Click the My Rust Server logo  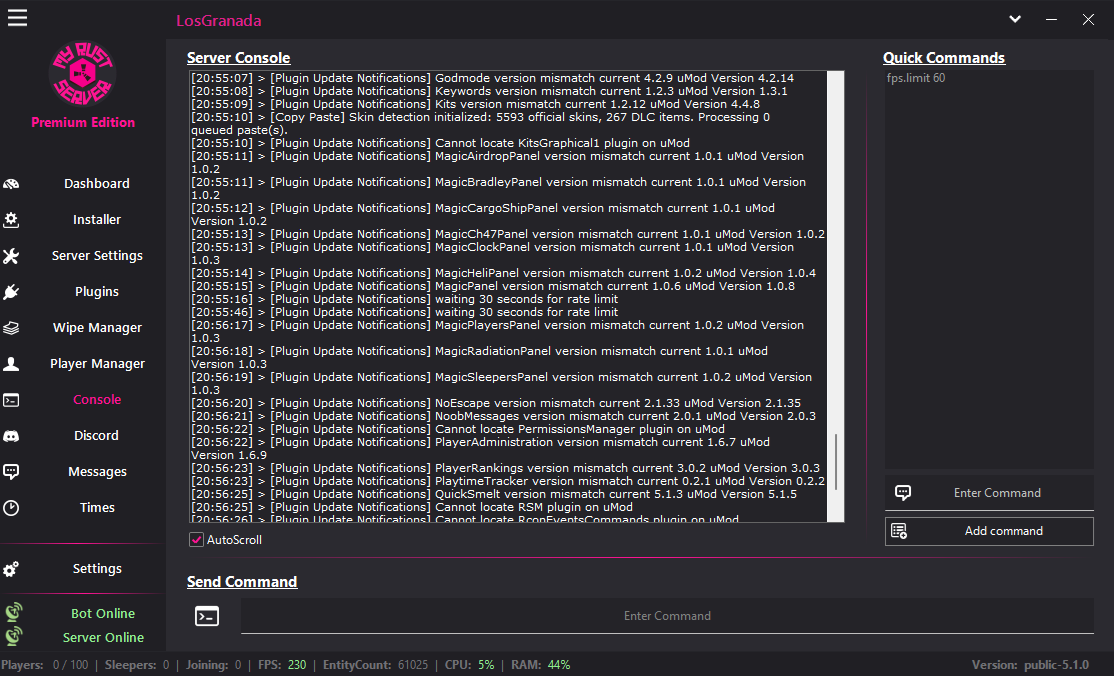tap(82, 73)
